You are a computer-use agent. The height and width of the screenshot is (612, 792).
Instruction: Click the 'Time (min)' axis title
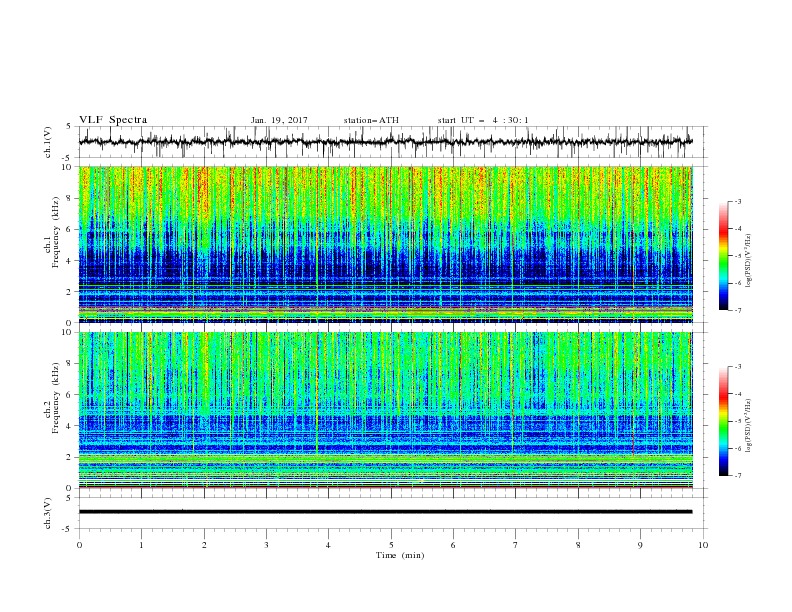400,555
